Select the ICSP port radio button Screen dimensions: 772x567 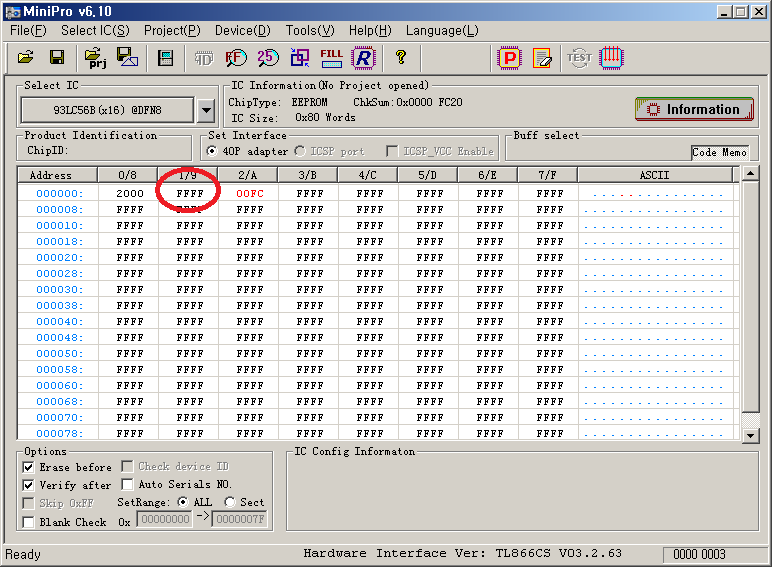300,151
